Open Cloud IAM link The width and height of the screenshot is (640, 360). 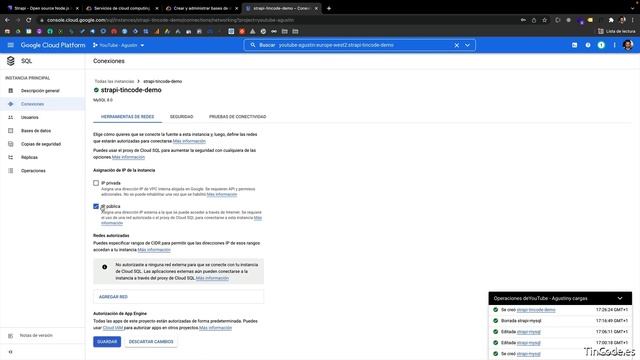[113, 328]
